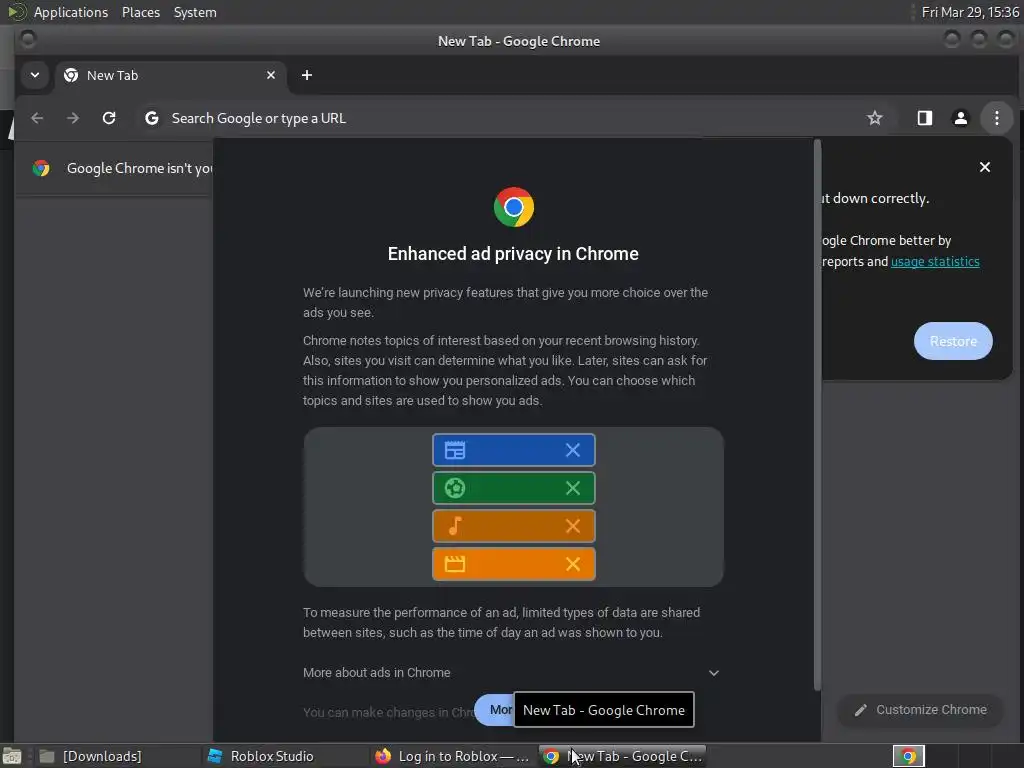Viewport: 1024px width, 768px height.
Task: Click the Chrome icon in the info bar
Action: [x=41, y=168]
